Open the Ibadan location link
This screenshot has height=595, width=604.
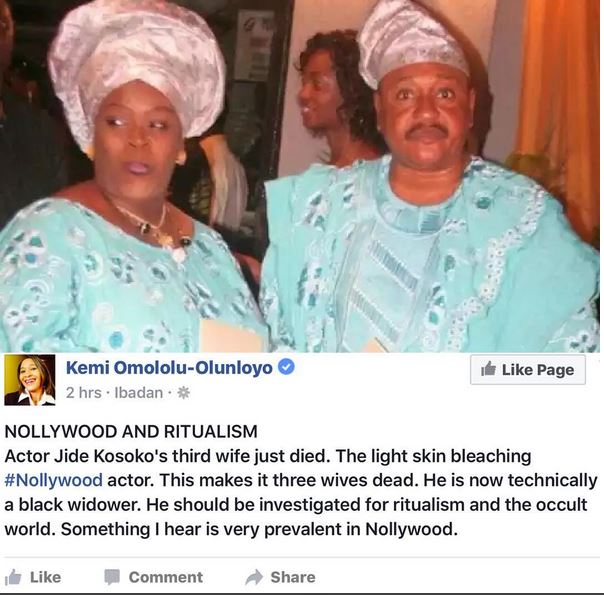tap(139, 393)
